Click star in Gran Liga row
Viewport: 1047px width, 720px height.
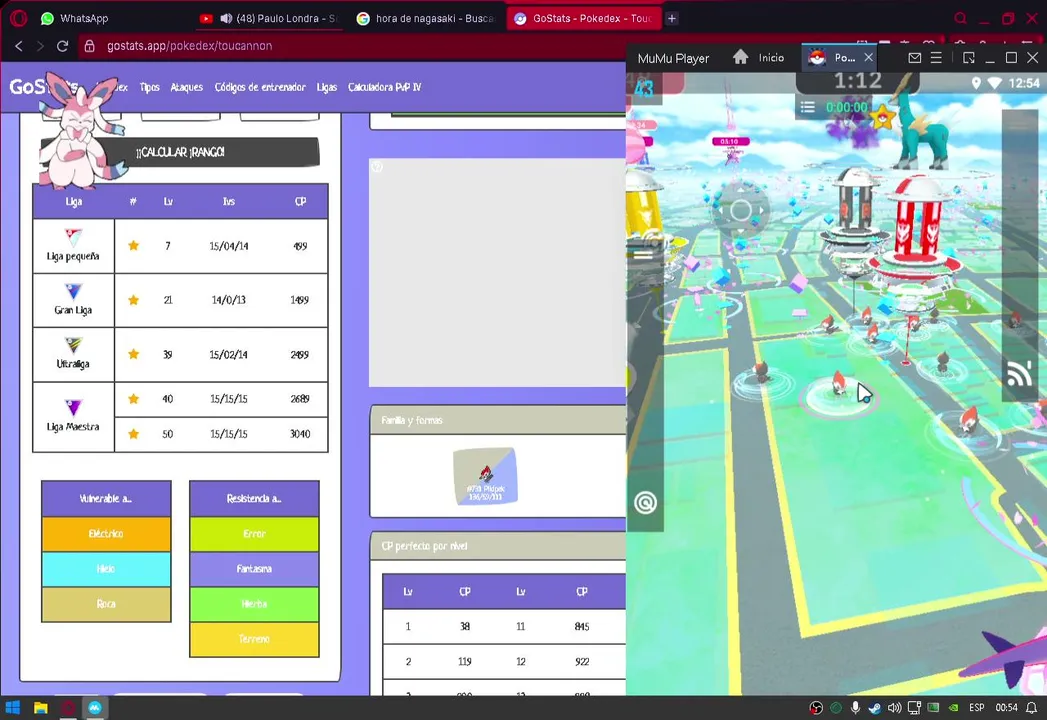point(134,300)
